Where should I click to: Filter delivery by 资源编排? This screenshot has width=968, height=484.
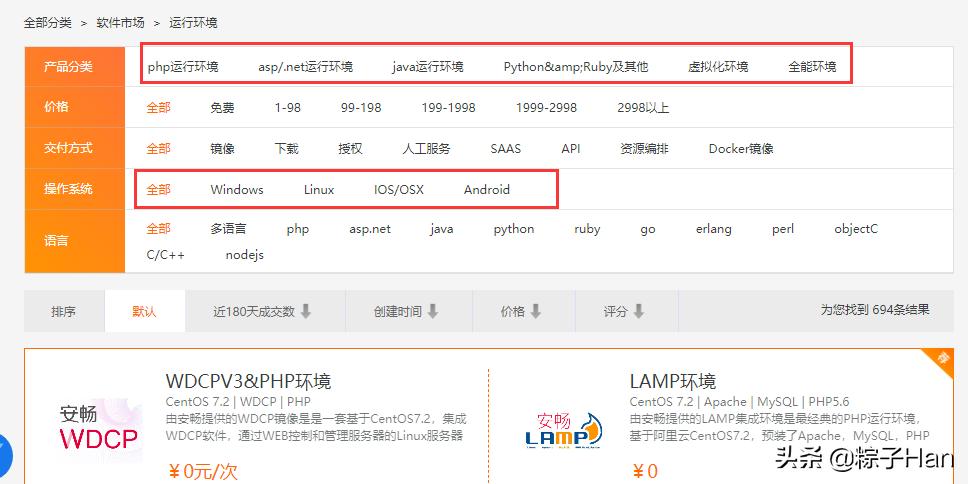(644, 149)
